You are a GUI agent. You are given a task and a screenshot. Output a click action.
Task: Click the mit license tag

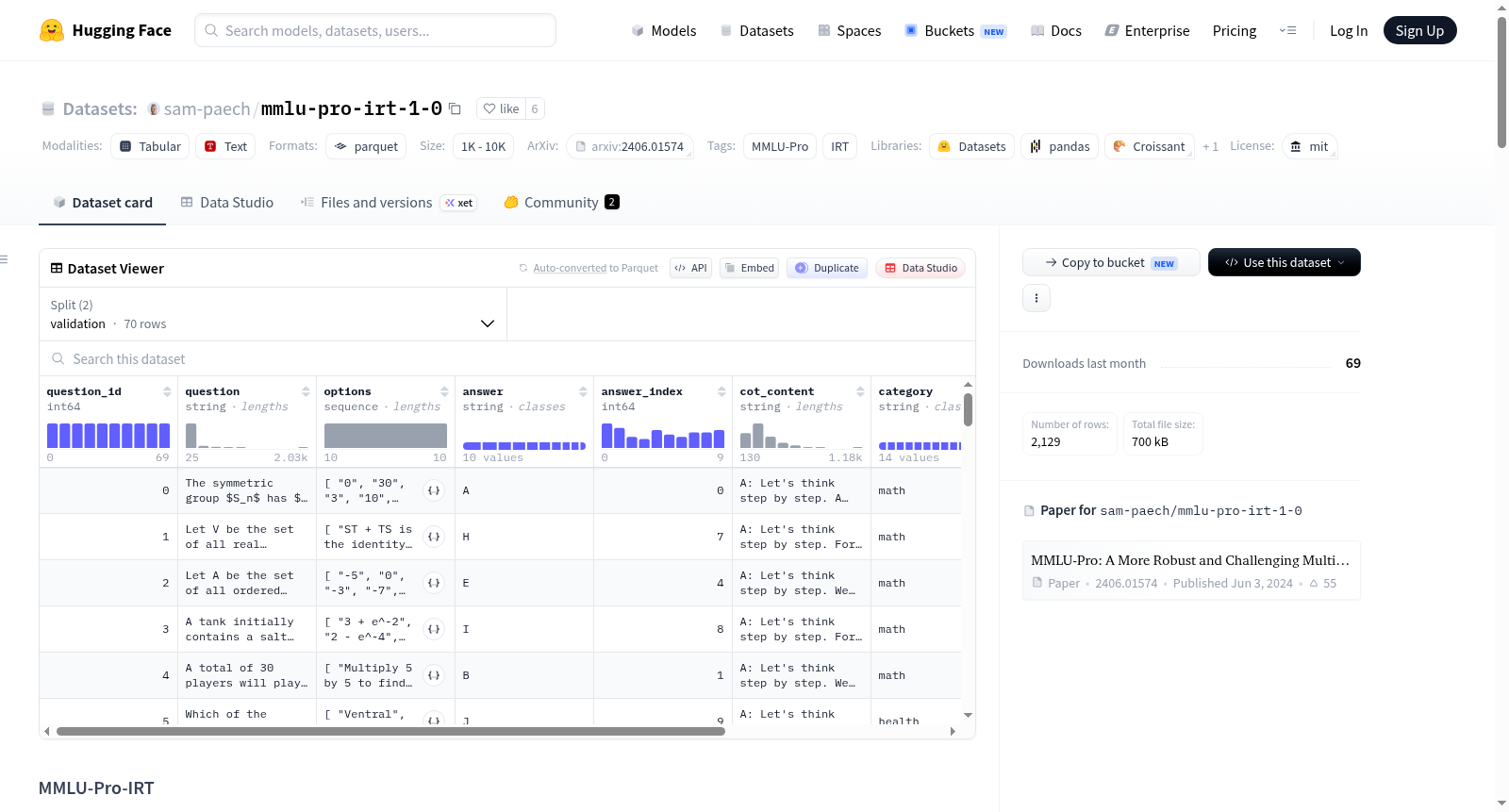[x=1309, y=146]
